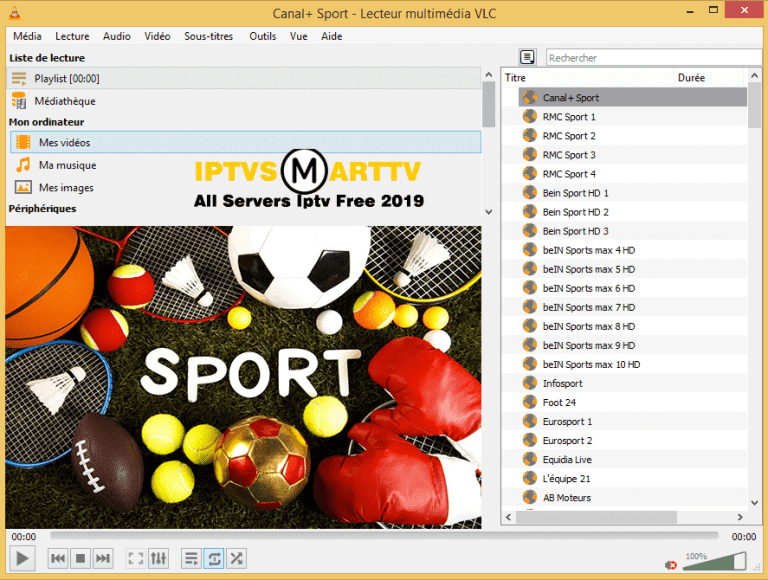Click the Eurosport 2 globe icon
The image size is (768, 580).
coord(529,440)
